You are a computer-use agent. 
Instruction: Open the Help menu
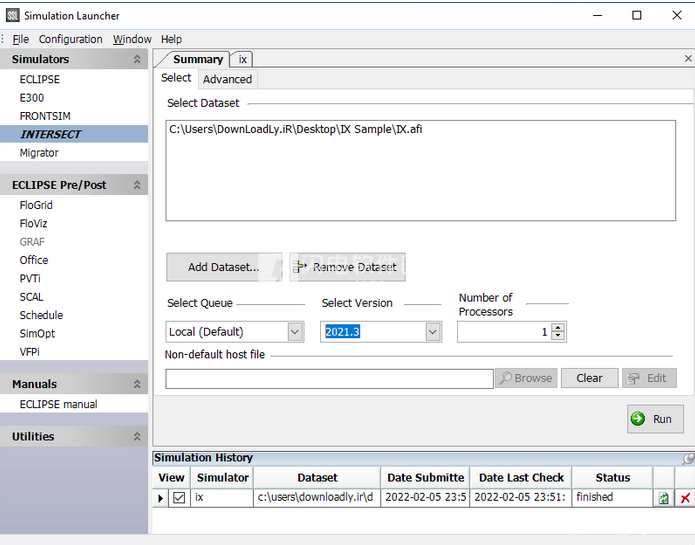pyautogui.click(x=171, y=39)
